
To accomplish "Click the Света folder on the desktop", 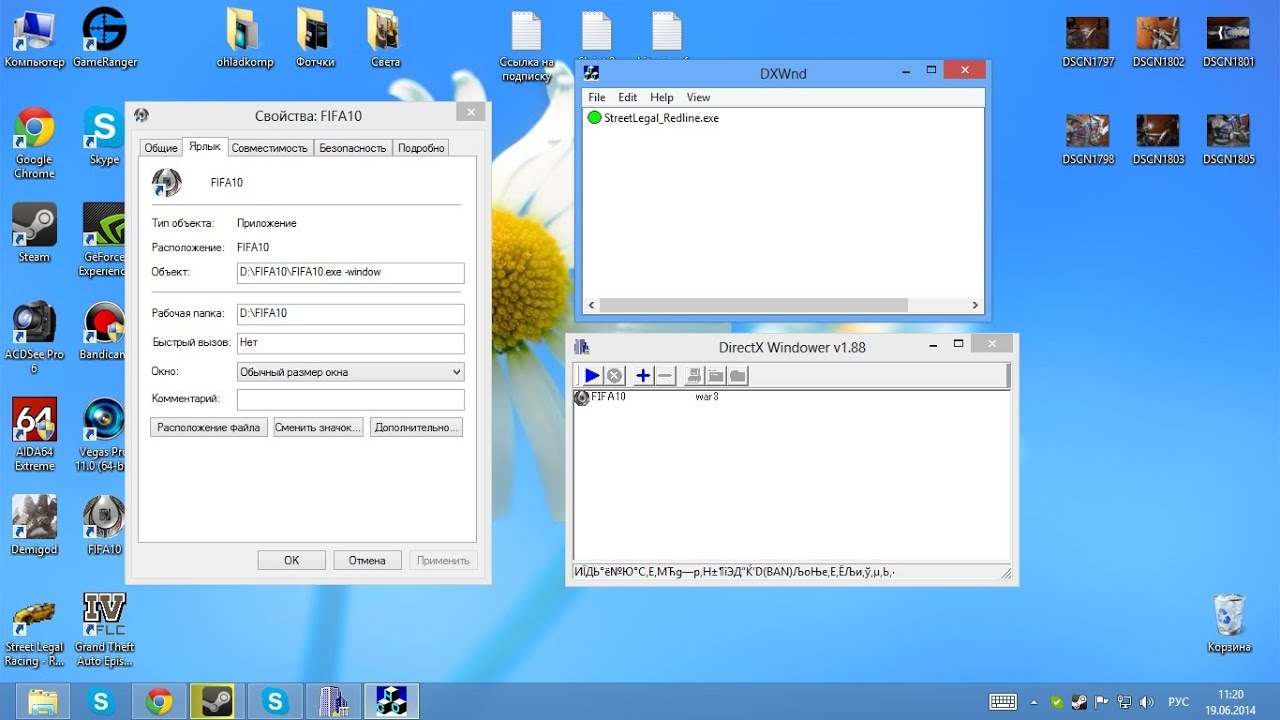I will (x=385, y=38).
